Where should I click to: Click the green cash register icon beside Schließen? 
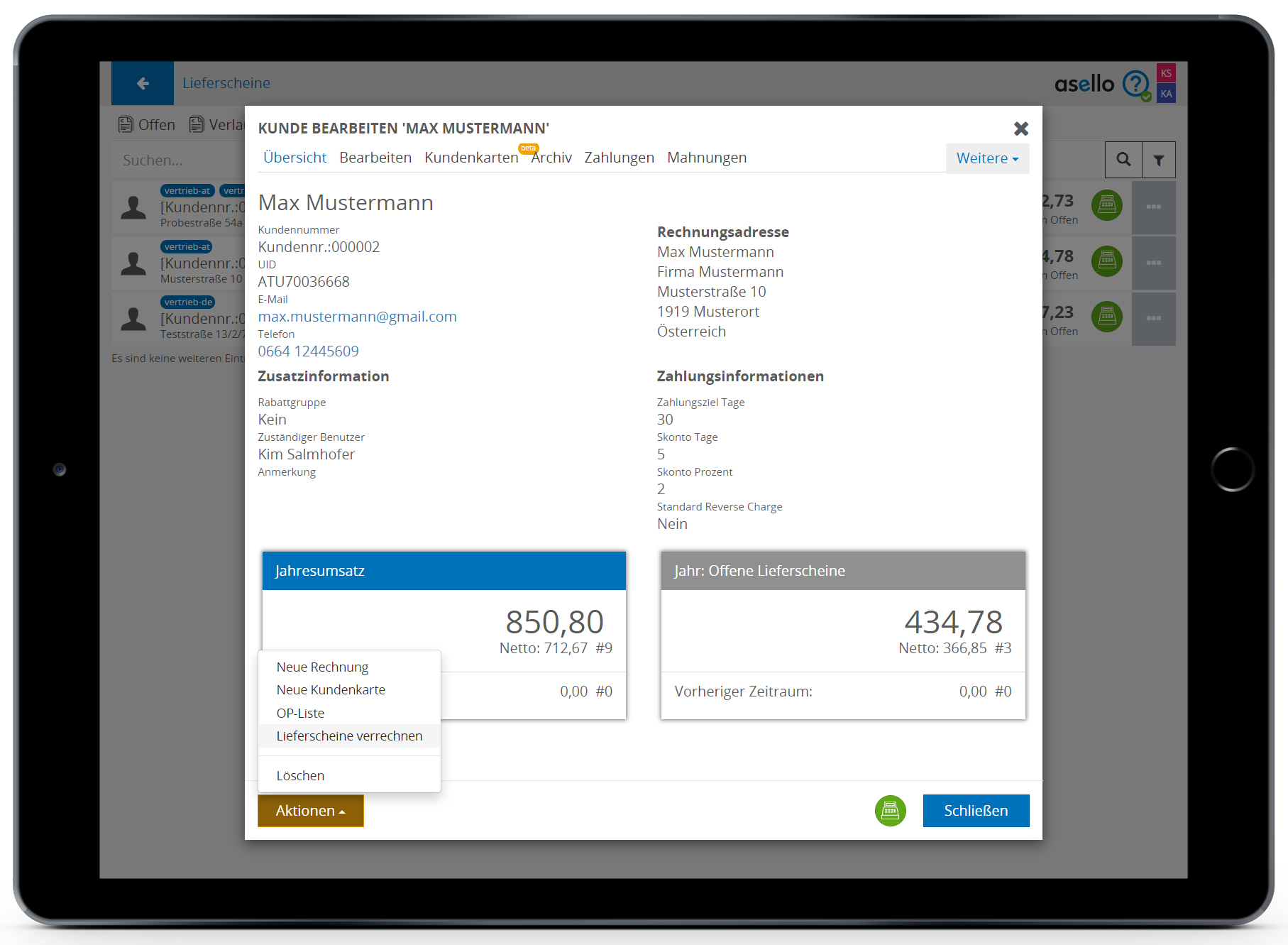pyautogui.click(x=890, y=810)
